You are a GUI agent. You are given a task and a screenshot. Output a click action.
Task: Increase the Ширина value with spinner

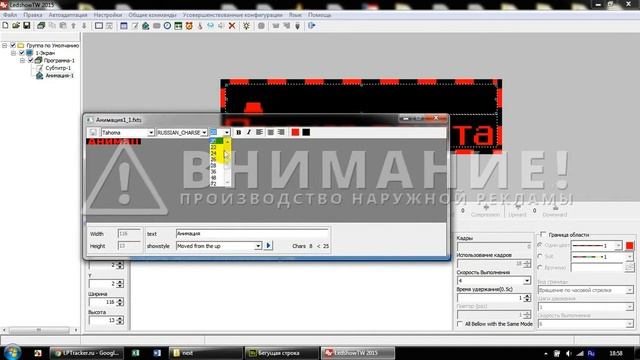pyautogui.click(x=120, y=300)
